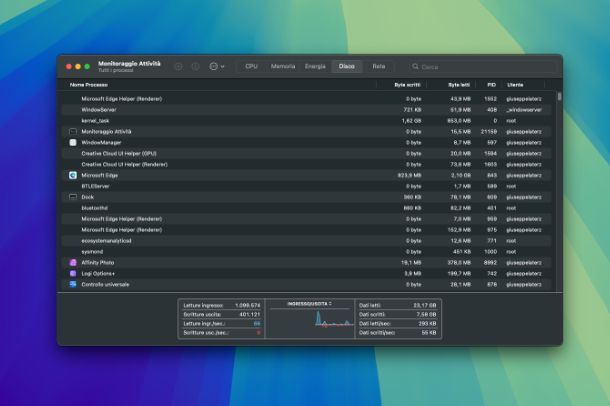Viewport: 610px width, 406px height.
Task: Switch to the Rete tab
Action: pos(379,66)
